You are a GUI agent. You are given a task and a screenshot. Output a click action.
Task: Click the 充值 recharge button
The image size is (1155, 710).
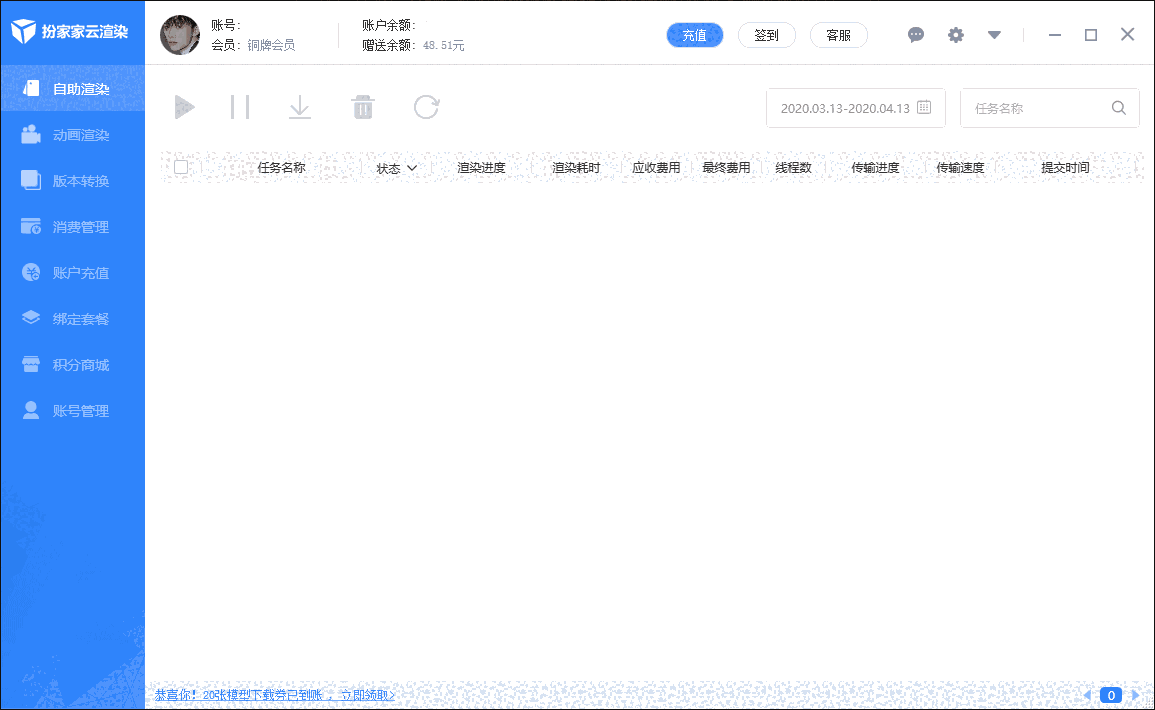(x=694, y=34)
